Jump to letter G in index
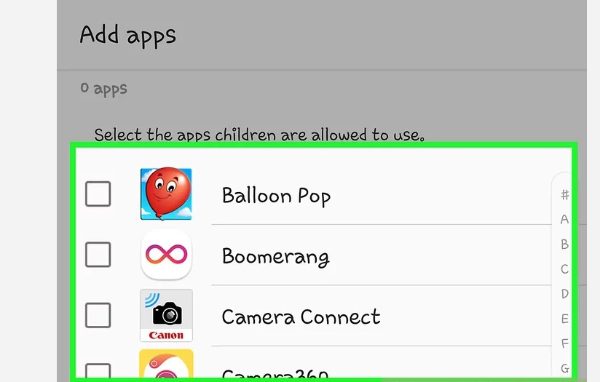This screenshot has width=600, height=382. (564, 368)
